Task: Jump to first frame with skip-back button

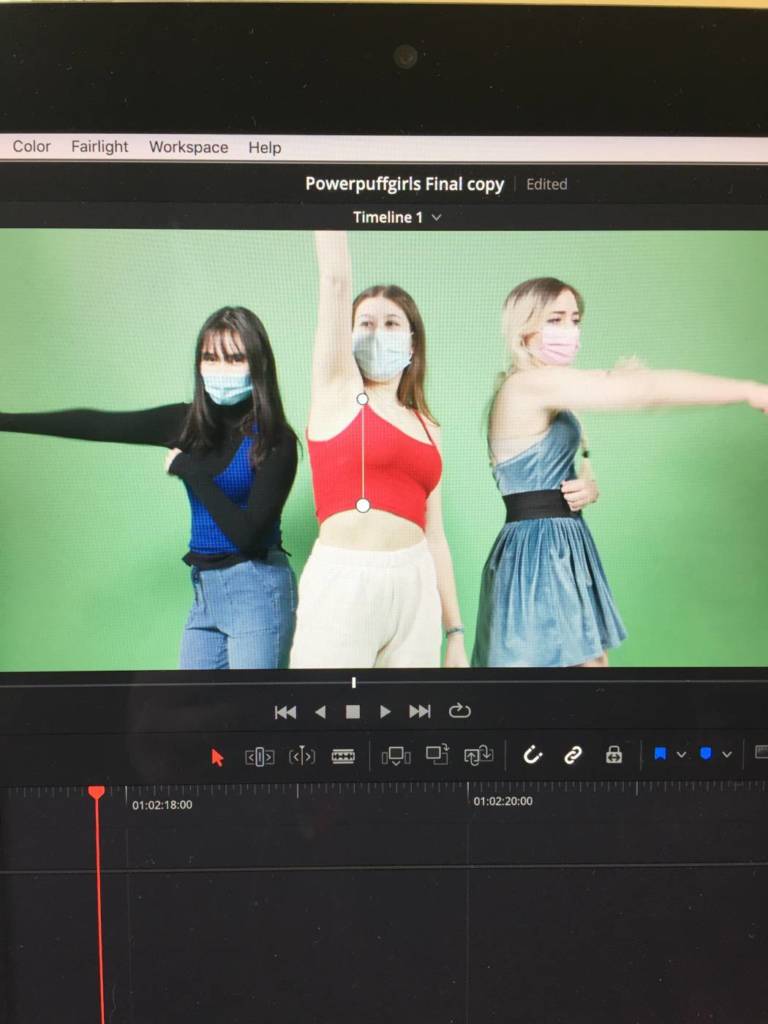Action: pyautogui.click(x=285, y=712)
